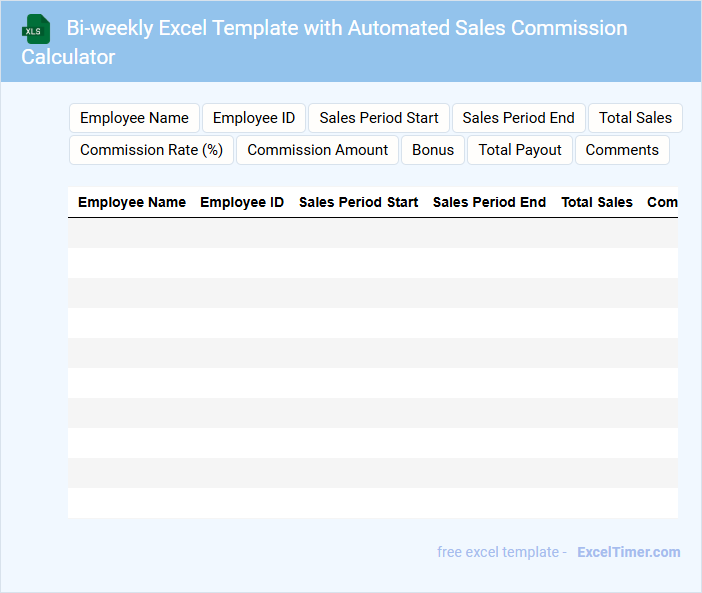The height and width of the screenshot is (593, 702).
Task: Select the Bonus tag
Action: coord(433,150)
